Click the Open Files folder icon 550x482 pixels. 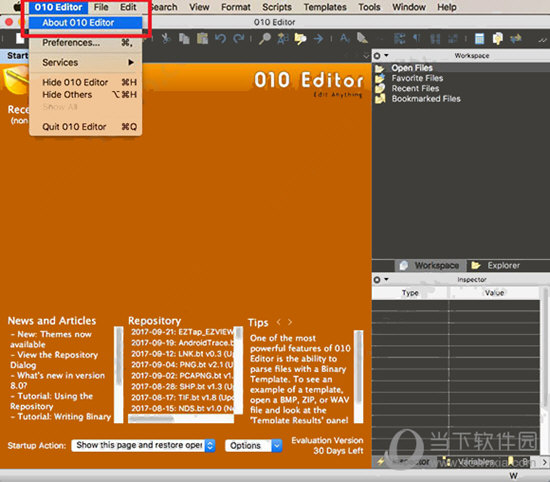pyautogui.click(x=379, y=68)
